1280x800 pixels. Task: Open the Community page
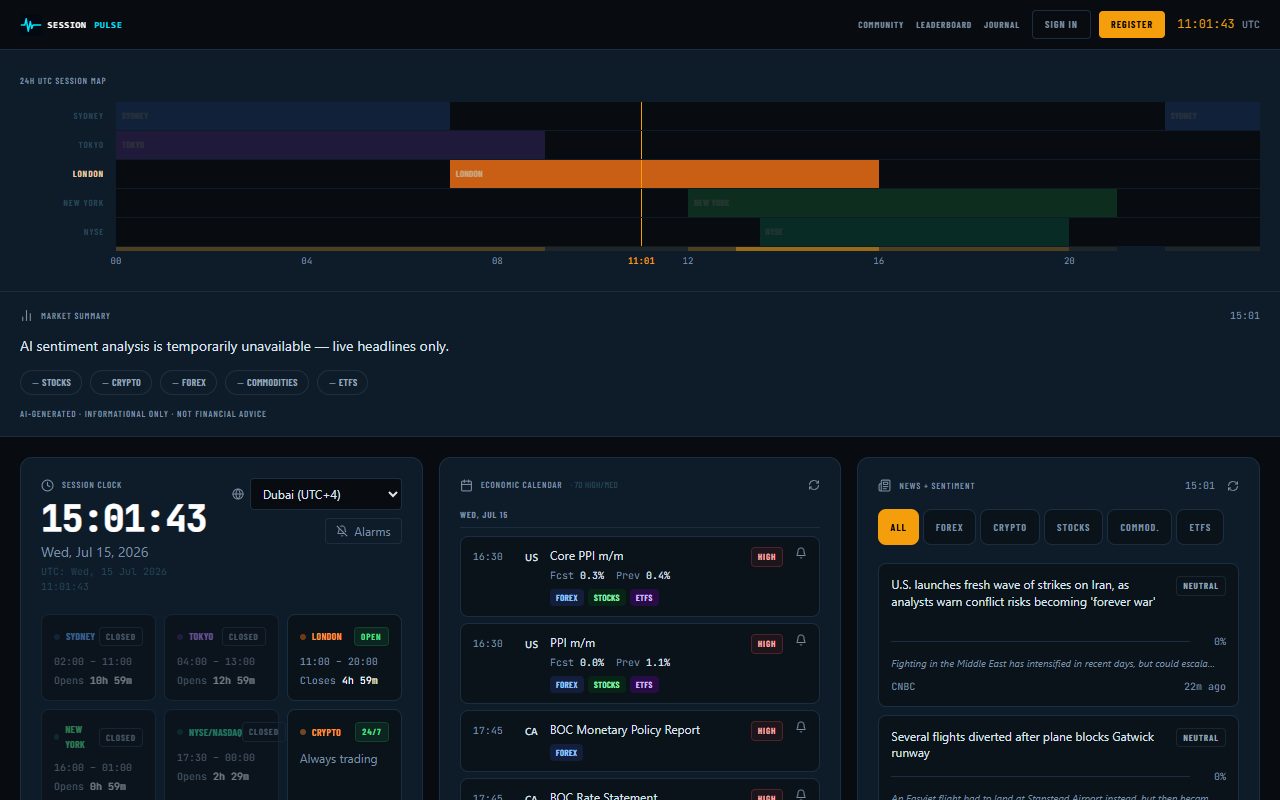point(880,25)
